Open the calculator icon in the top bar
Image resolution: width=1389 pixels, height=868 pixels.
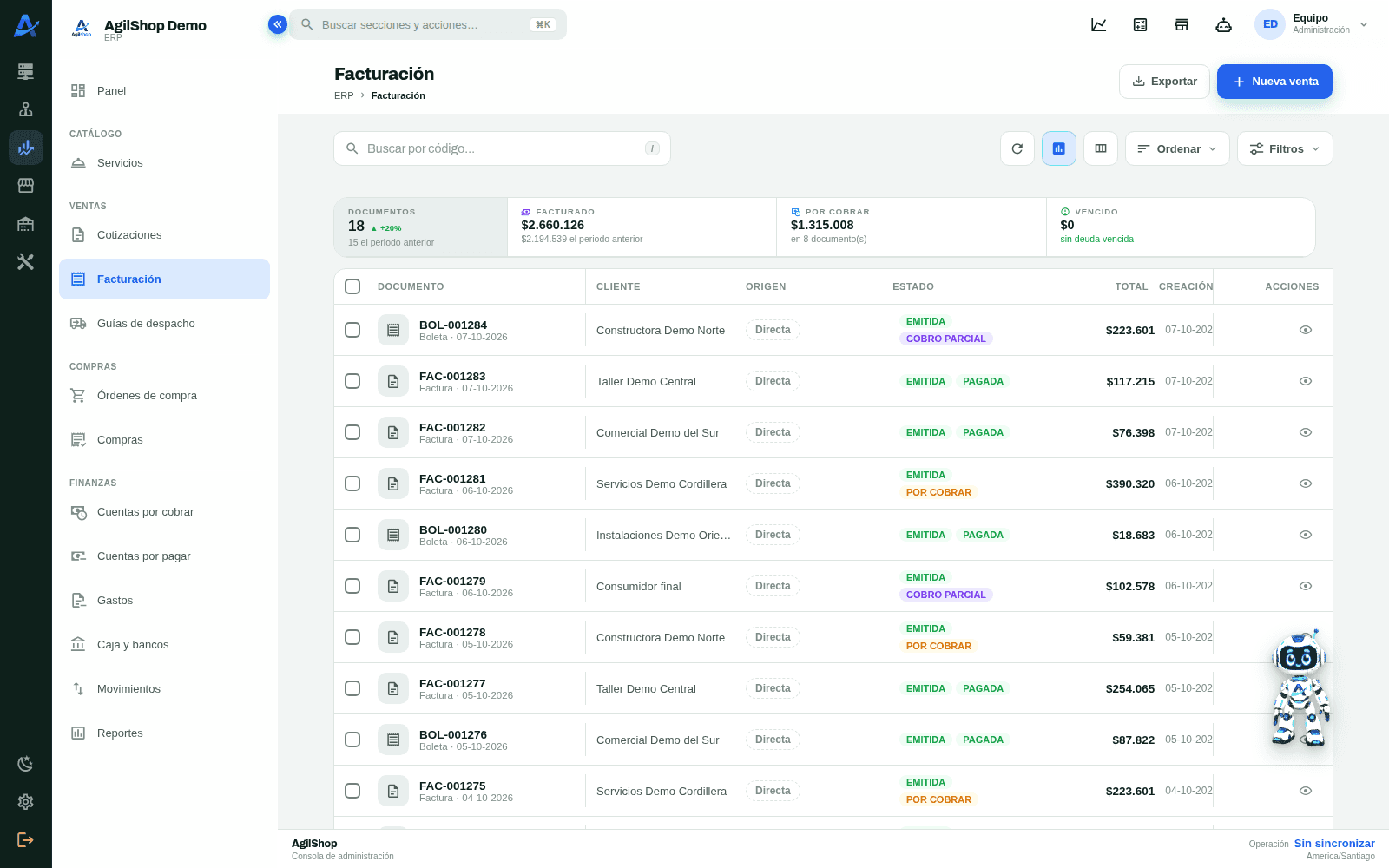[1140, 24]
